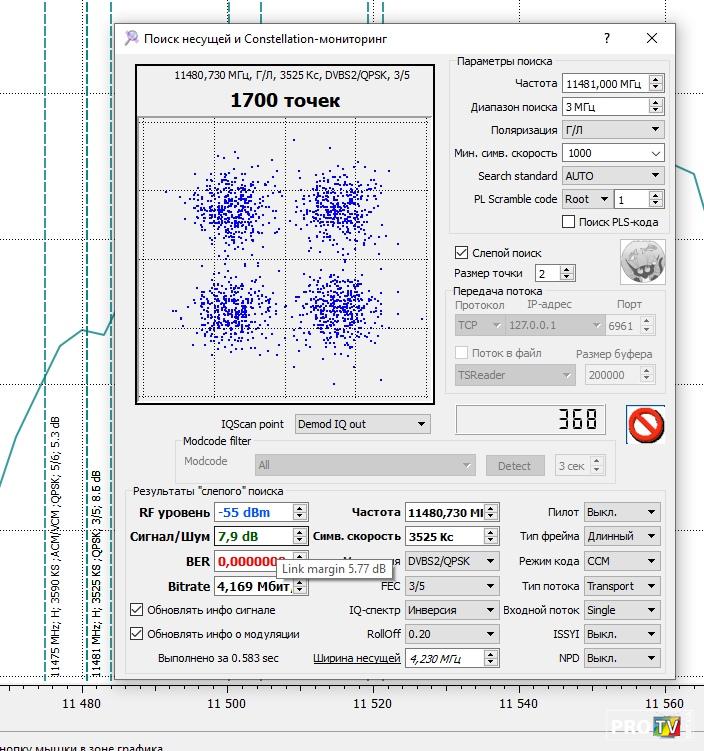Open the PL Scramble code Root dropdown
This screenshot has height=751, width=704.
point(586,200)
